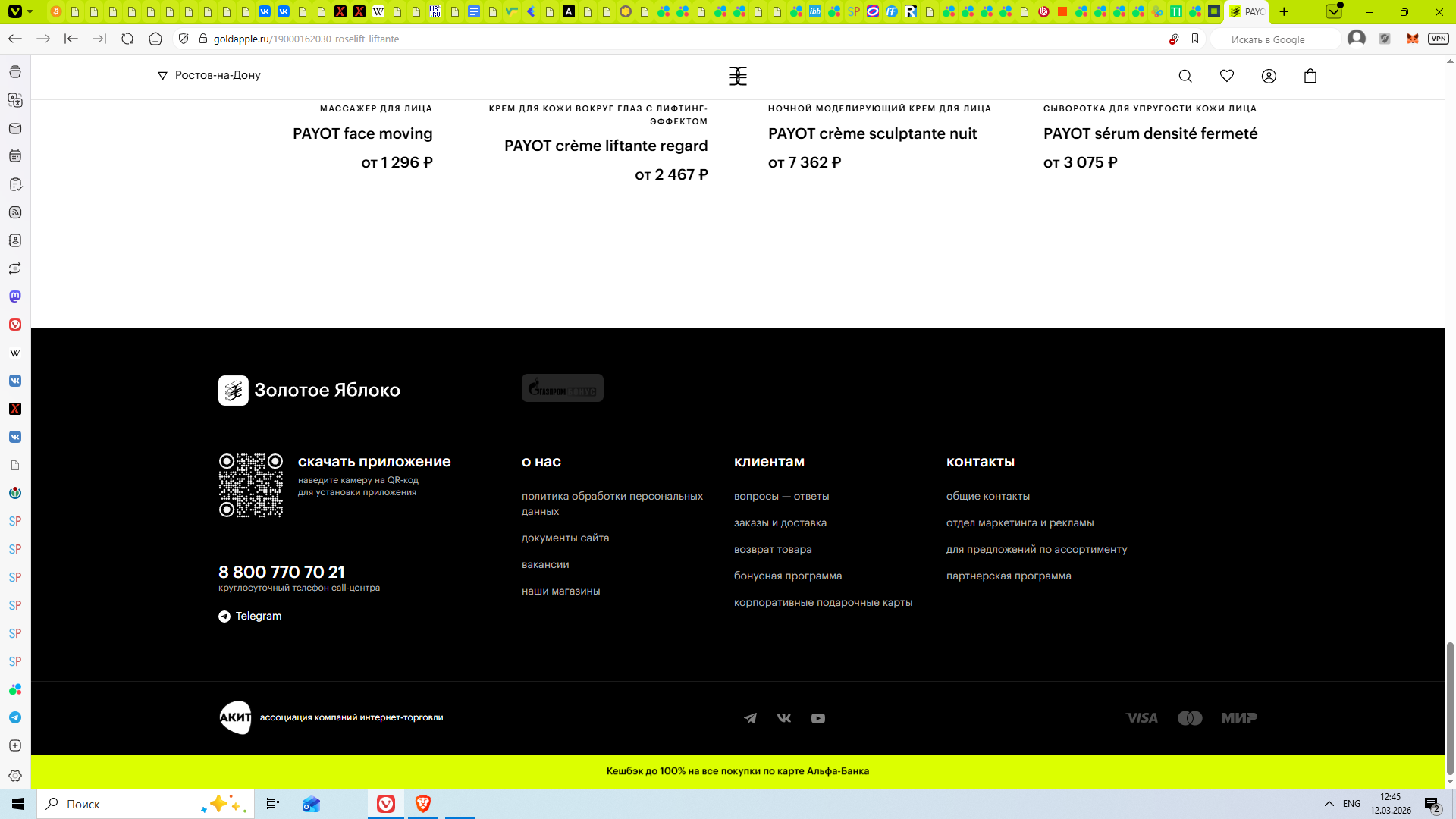Click the VK social icon in footer

click(784, 718)
